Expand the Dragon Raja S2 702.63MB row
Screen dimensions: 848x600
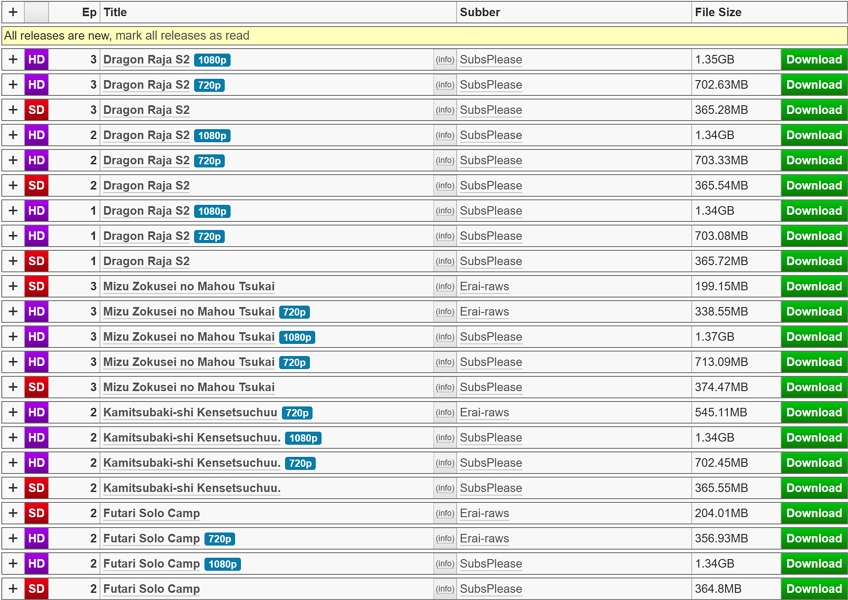13,85
